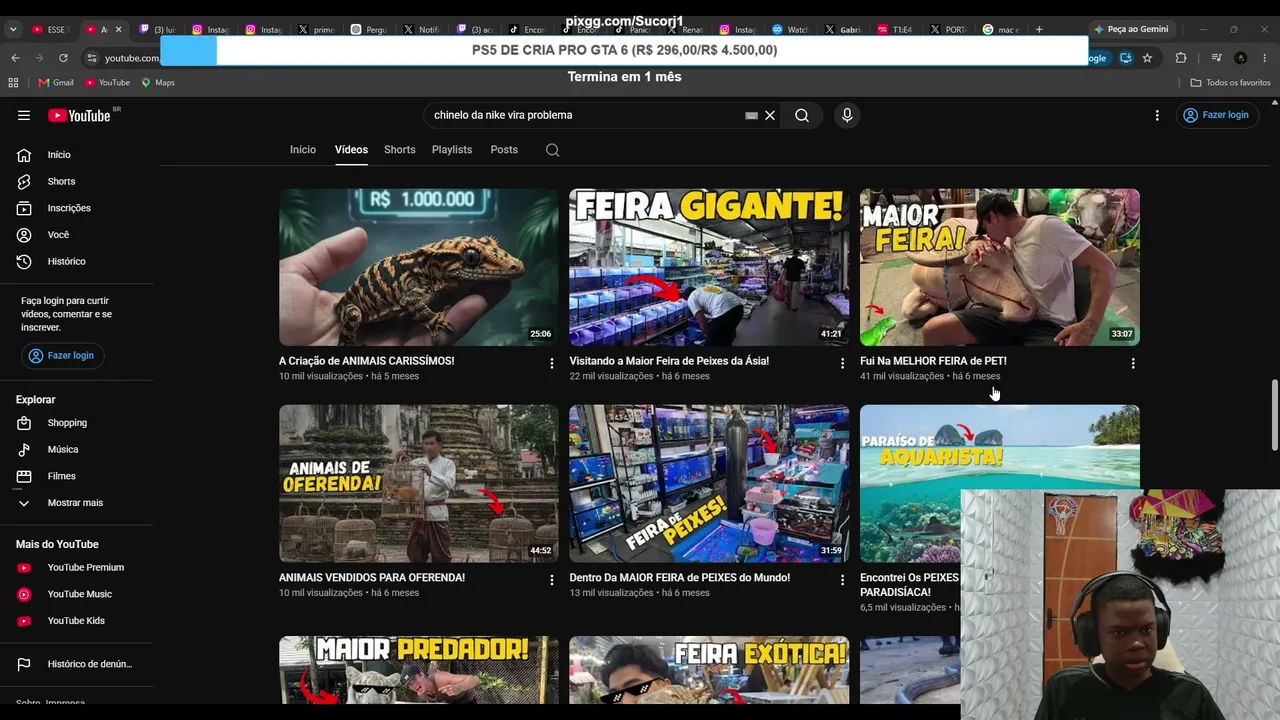This screenshot has height=720, width=1280.
Task: Open options menu for ANIMAIS VENDIDOS PARA OFERENDA
Action: pos(551,580)
